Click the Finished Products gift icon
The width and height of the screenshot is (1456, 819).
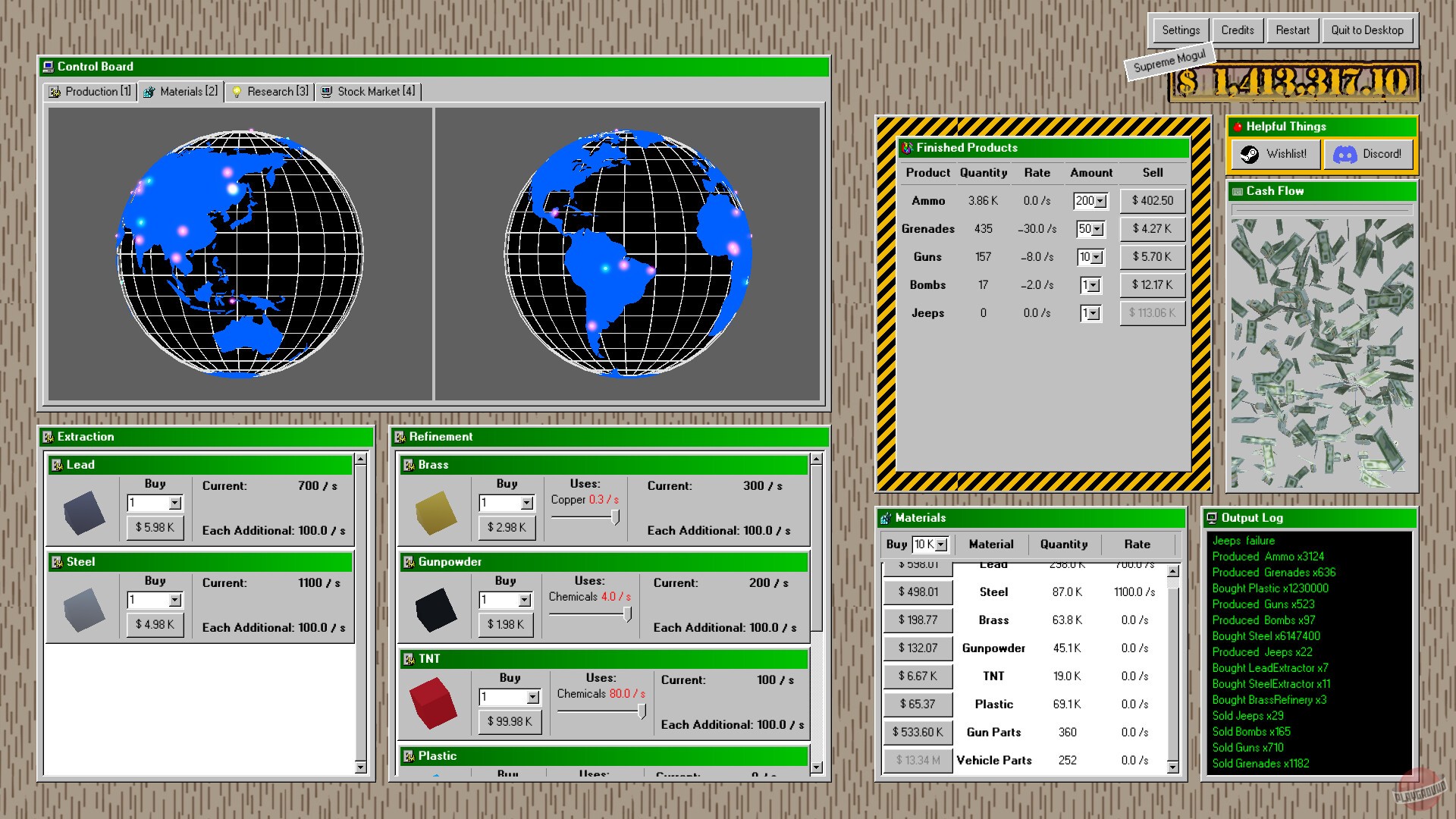(x=906, y=148)
